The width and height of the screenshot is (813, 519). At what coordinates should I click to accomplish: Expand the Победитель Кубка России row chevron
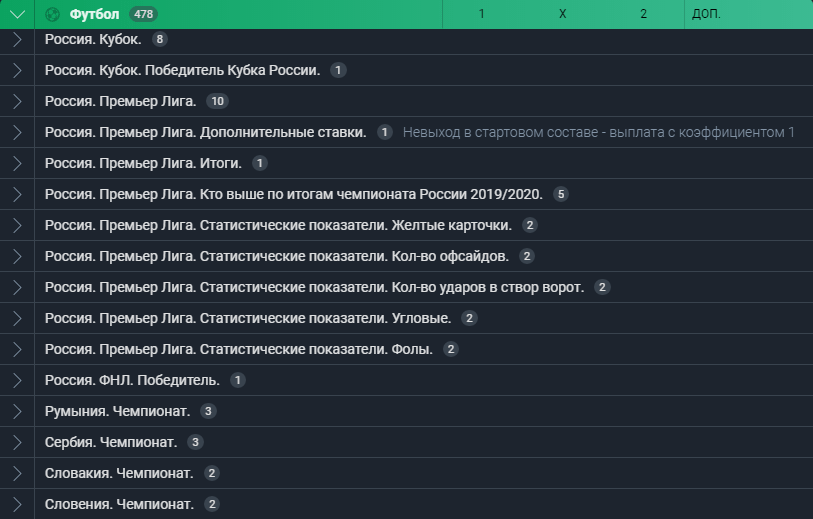17,71
